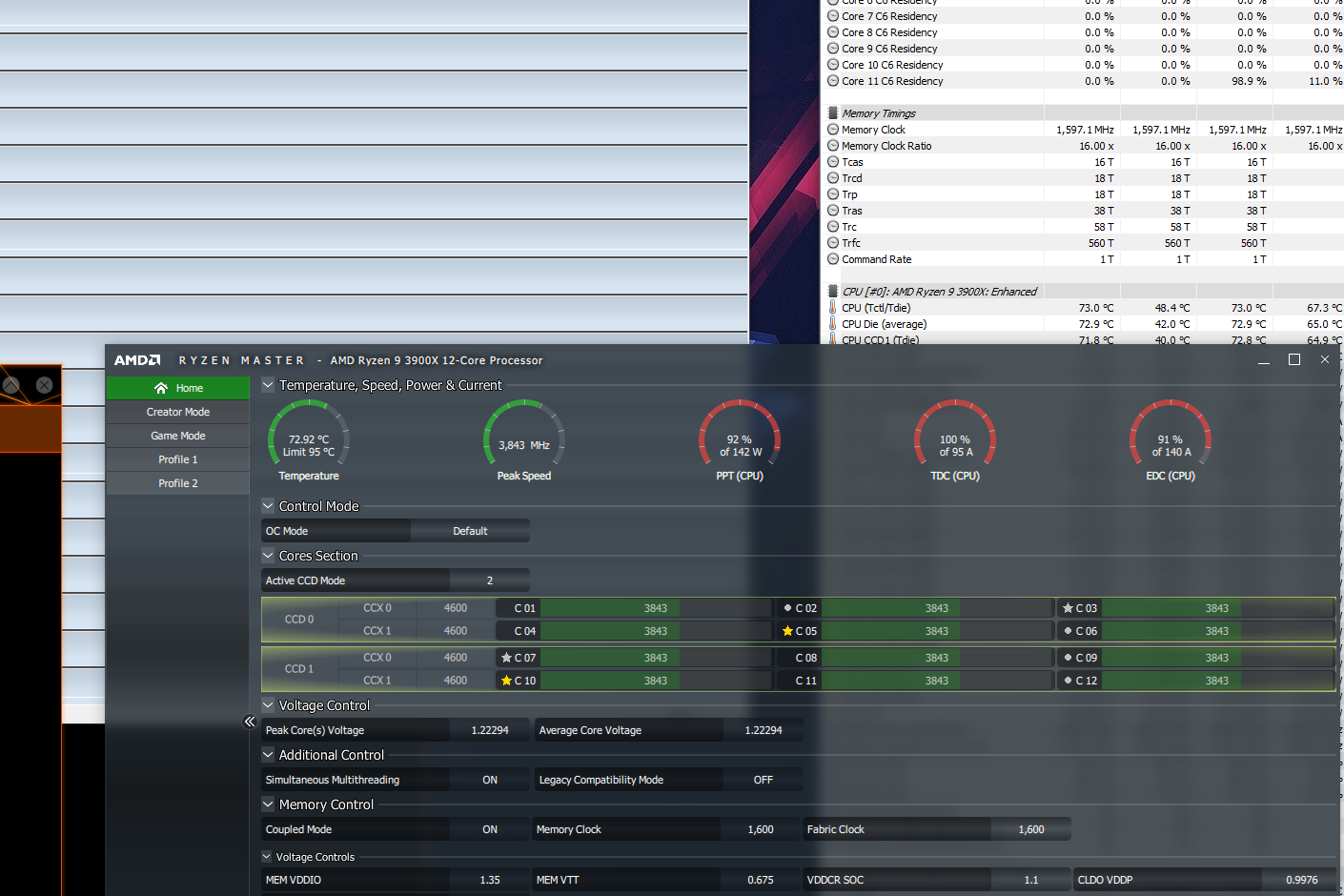The width and height of the screenshot is (1344, 896).
Task: Minimize the Ryzen Master window
Action: (x=1264, y=360)
